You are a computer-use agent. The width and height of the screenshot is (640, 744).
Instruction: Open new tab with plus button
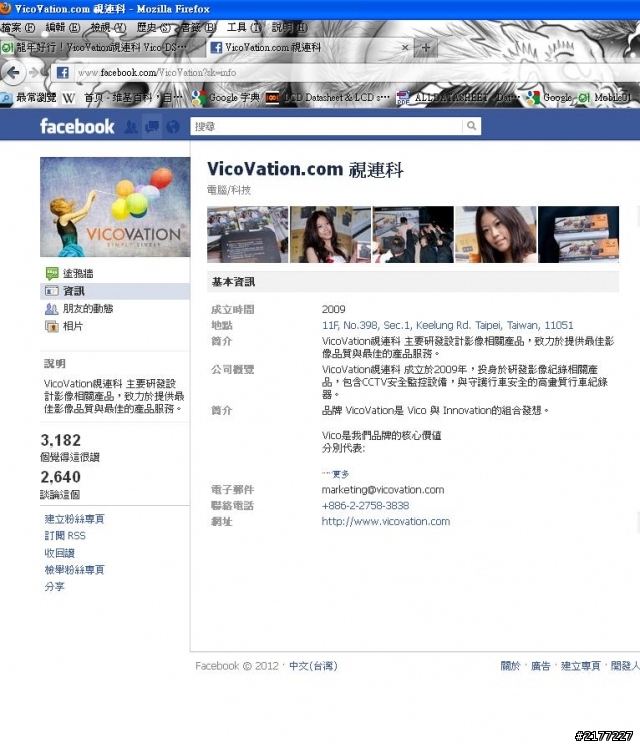tap(426, 47)
